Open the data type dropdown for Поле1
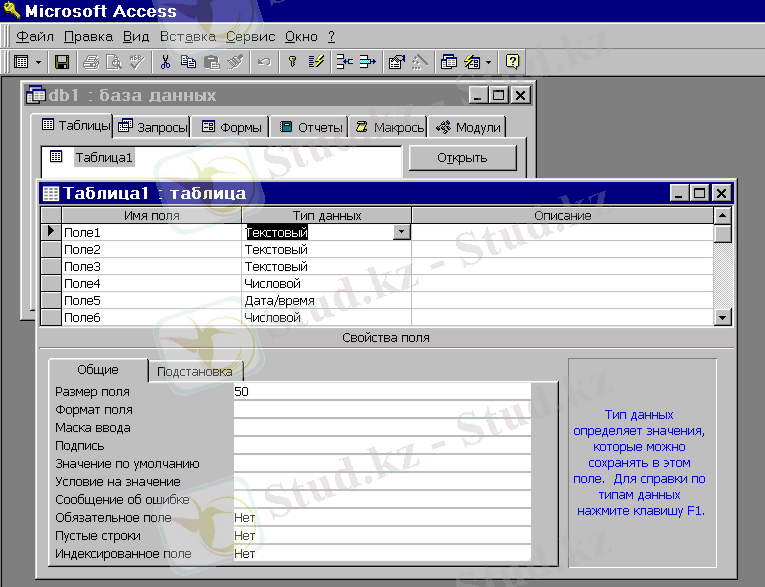765x587 pixels. tap(401, 232)
